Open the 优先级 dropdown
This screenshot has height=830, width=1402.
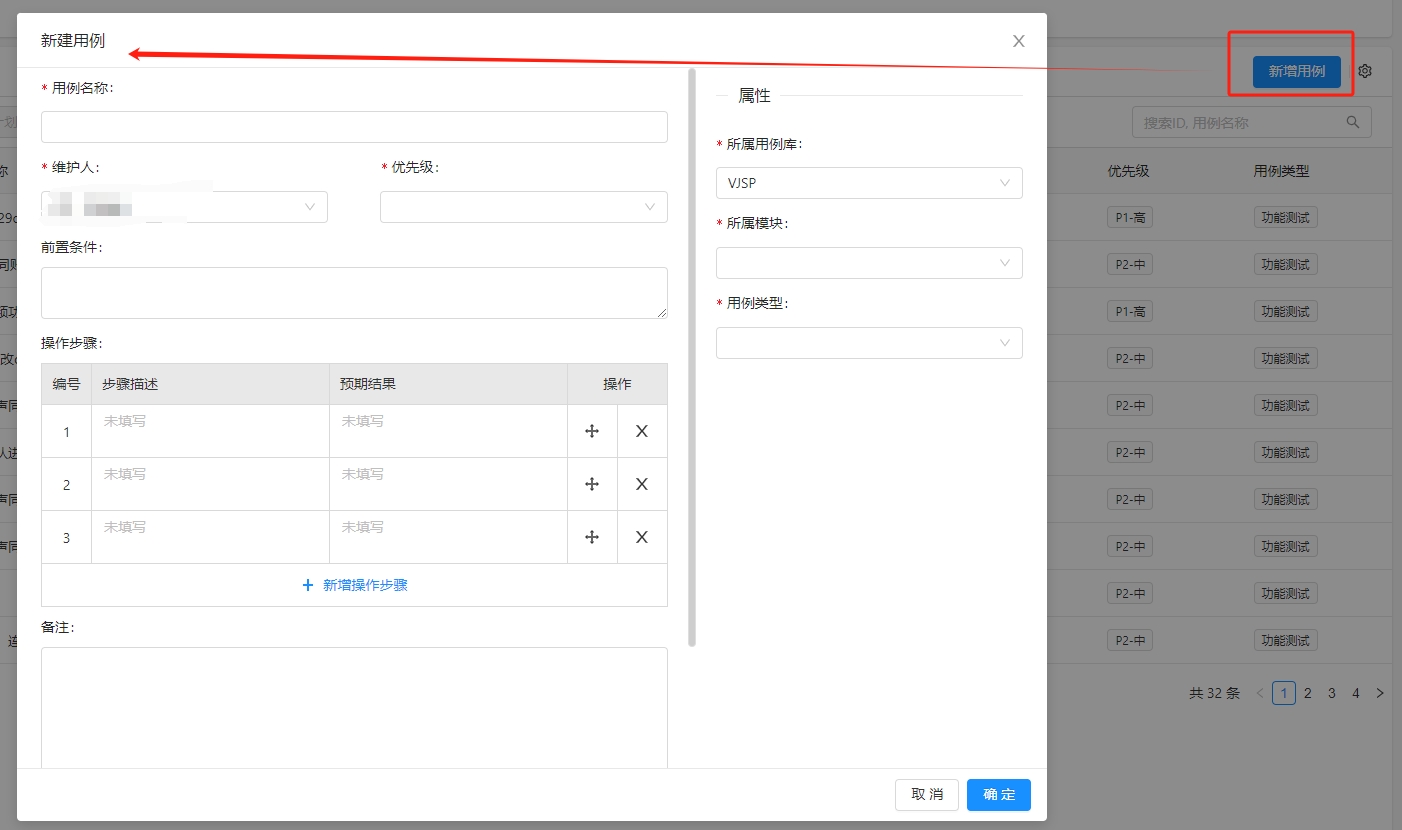pos(524,207)
